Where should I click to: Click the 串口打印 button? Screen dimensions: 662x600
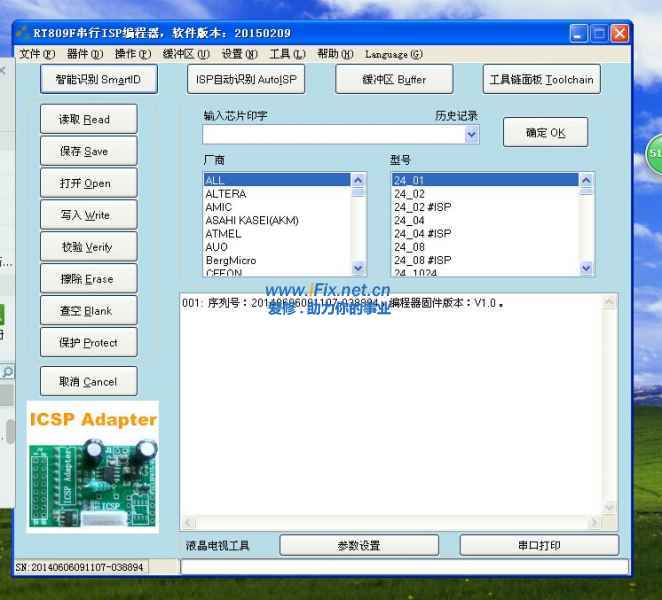pos(539,545)
